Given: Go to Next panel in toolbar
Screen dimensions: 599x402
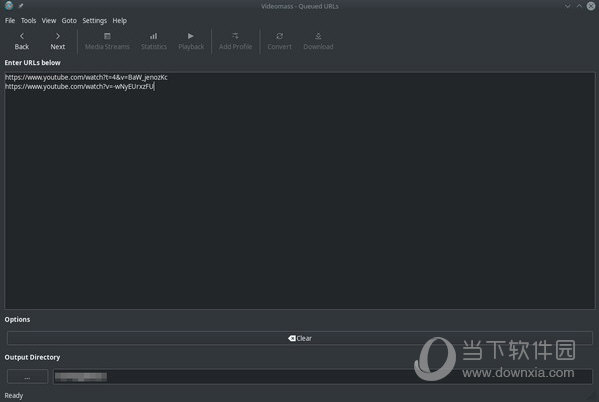Looking at the screenshot, I should (58, 41).
